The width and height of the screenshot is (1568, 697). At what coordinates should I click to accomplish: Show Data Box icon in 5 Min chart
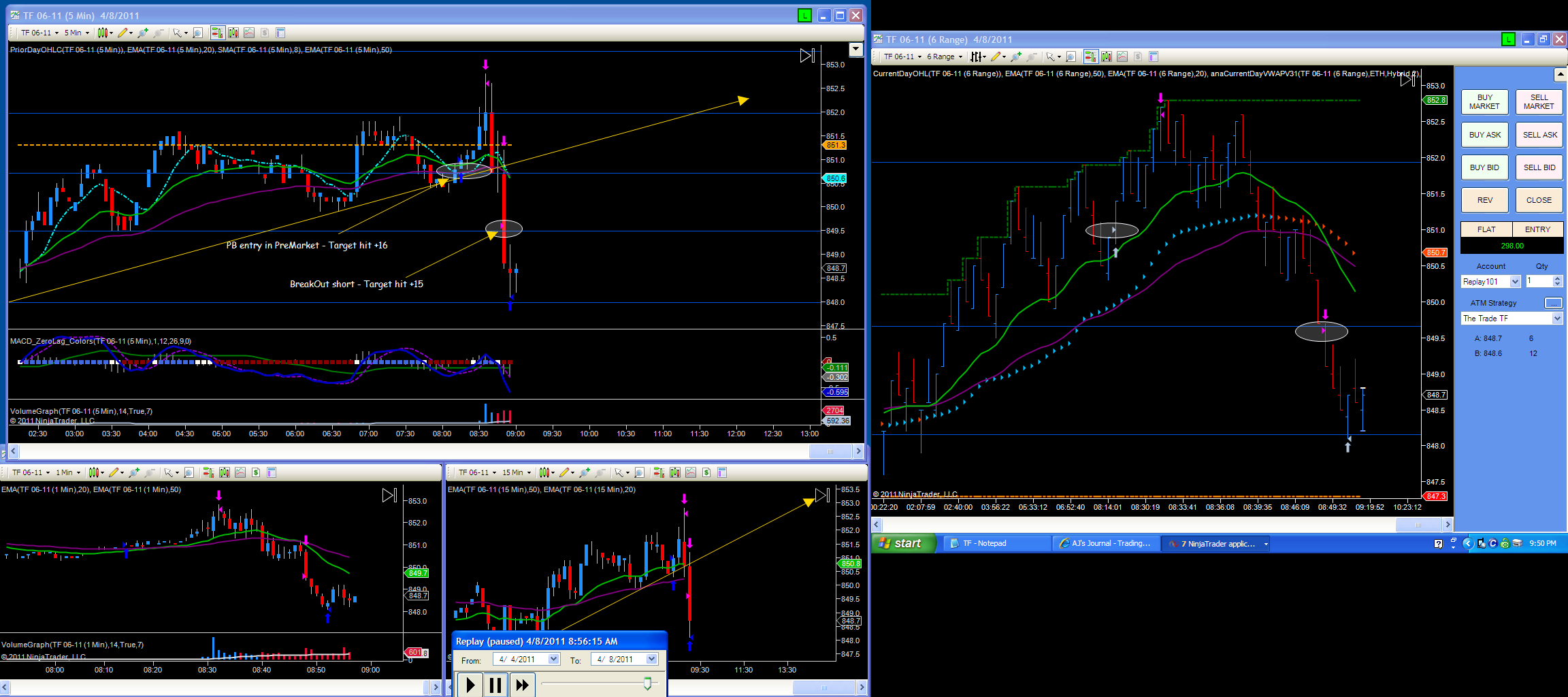point(280,33)
